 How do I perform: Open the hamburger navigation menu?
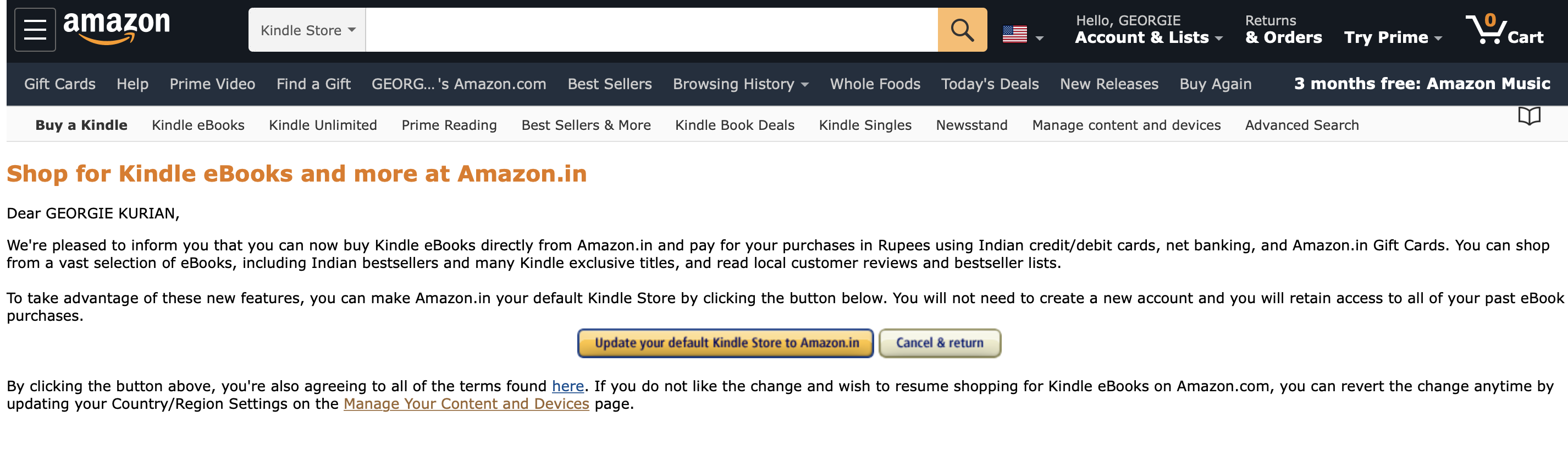pos(35,29)
